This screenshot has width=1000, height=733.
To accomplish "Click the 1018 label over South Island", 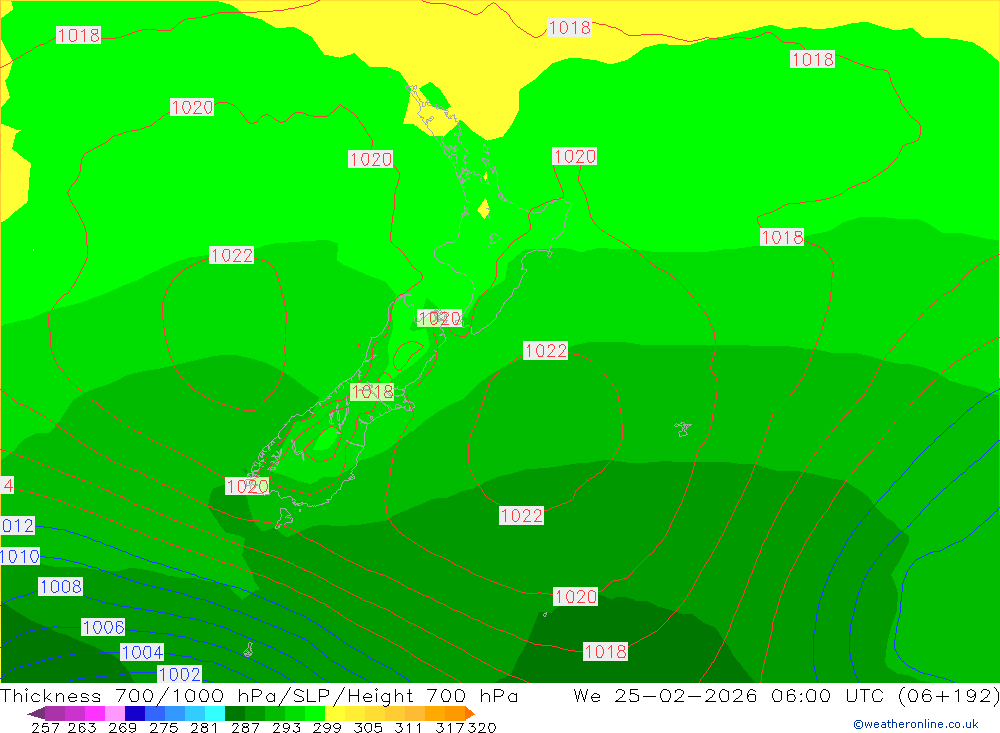I will point(372,392).
